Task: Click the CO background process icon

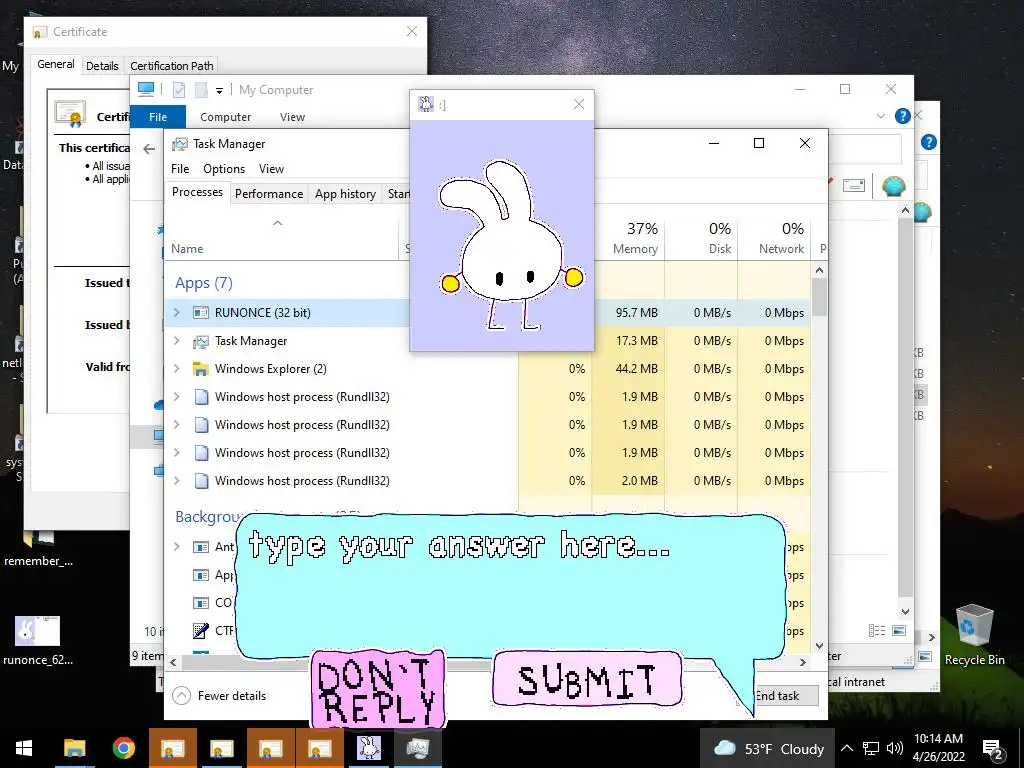Action: [201, 603]
